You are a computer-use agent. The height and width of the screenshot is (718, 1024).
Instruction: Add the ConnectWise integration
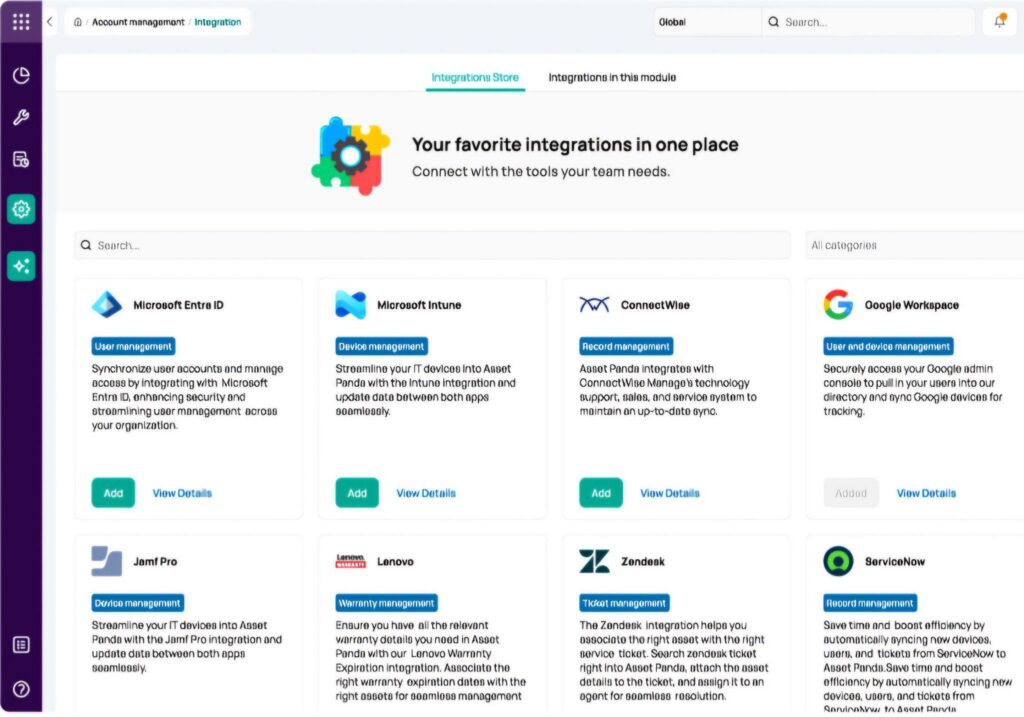click(601, 493)
